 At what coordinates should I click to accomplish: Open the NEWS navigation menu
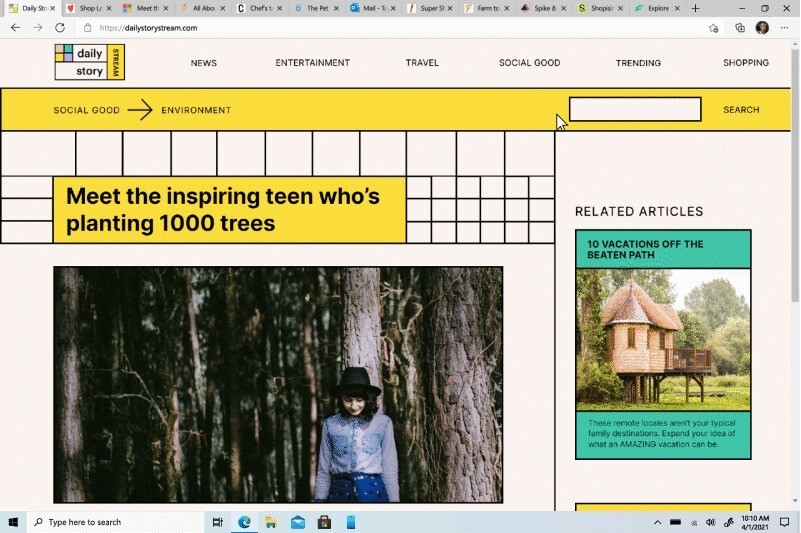pos(203,63)
